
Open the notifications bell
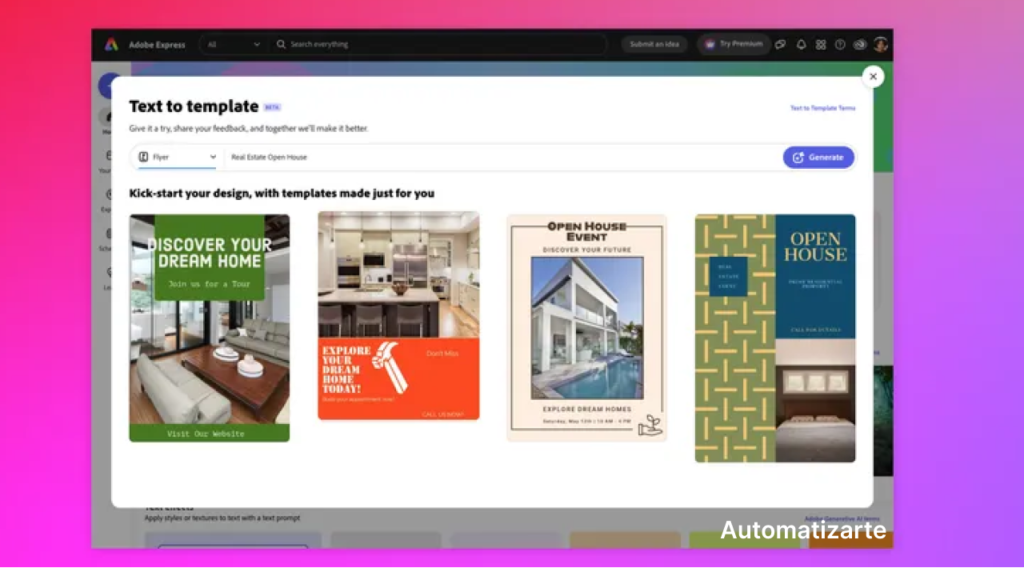(801, 44)
